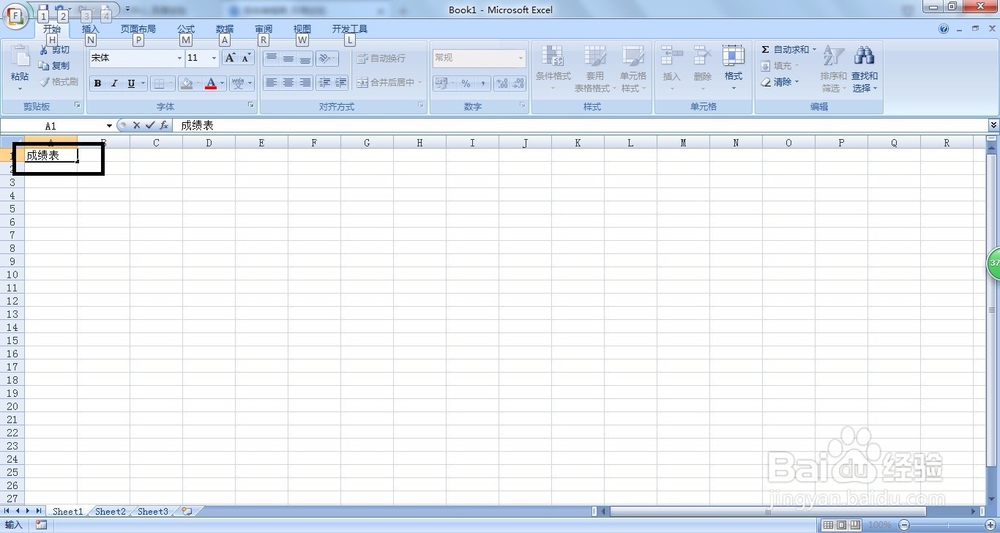Cancel the formula bar entry
1000x533 pixels.
pyautogui.click(x=136, y=126)
